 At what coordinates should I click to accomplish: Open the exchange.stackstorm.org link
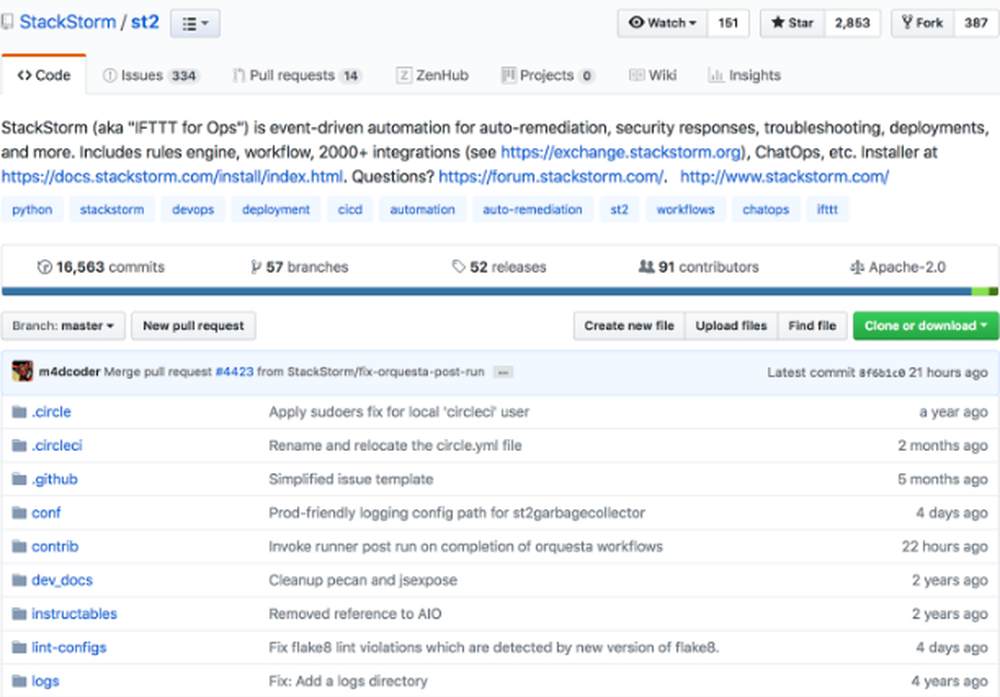pos(622,152)
